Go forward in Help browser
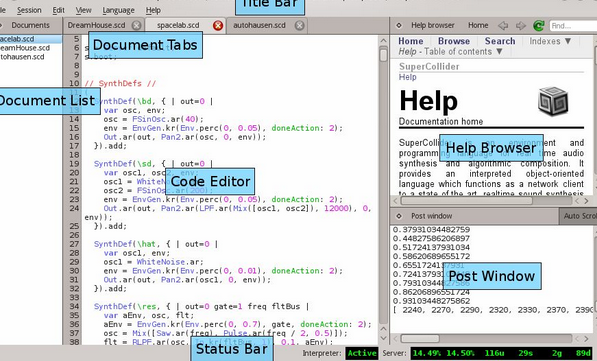The image size is (597, 361). (x=520, y=26)
